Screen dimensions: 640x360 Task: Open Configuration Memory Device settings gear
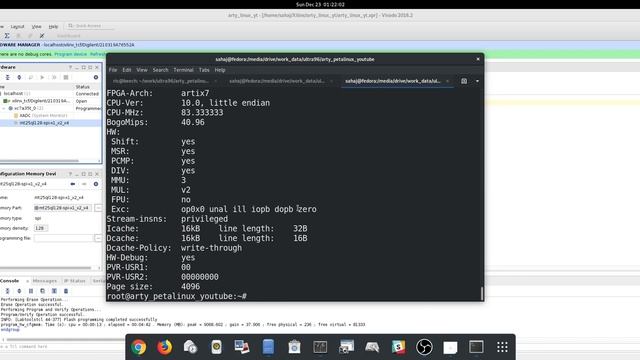coord(96,184)
